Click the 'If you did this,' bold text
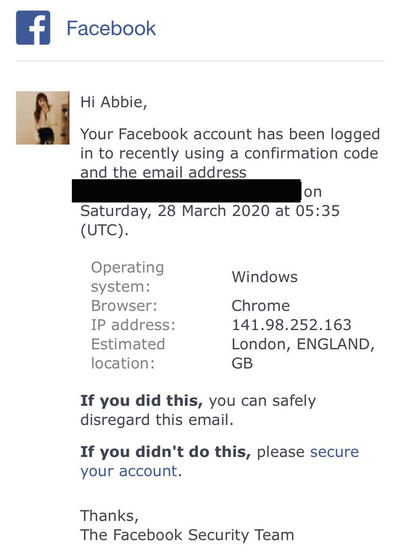 141,401
